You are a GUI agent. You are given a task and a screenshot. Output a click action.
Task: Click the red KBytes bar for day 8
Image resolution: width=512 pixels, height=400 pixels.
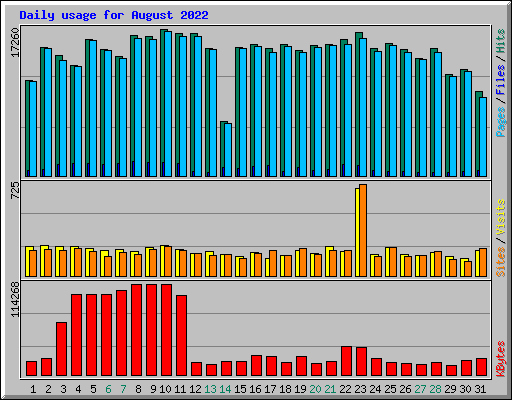pos(137,330)
